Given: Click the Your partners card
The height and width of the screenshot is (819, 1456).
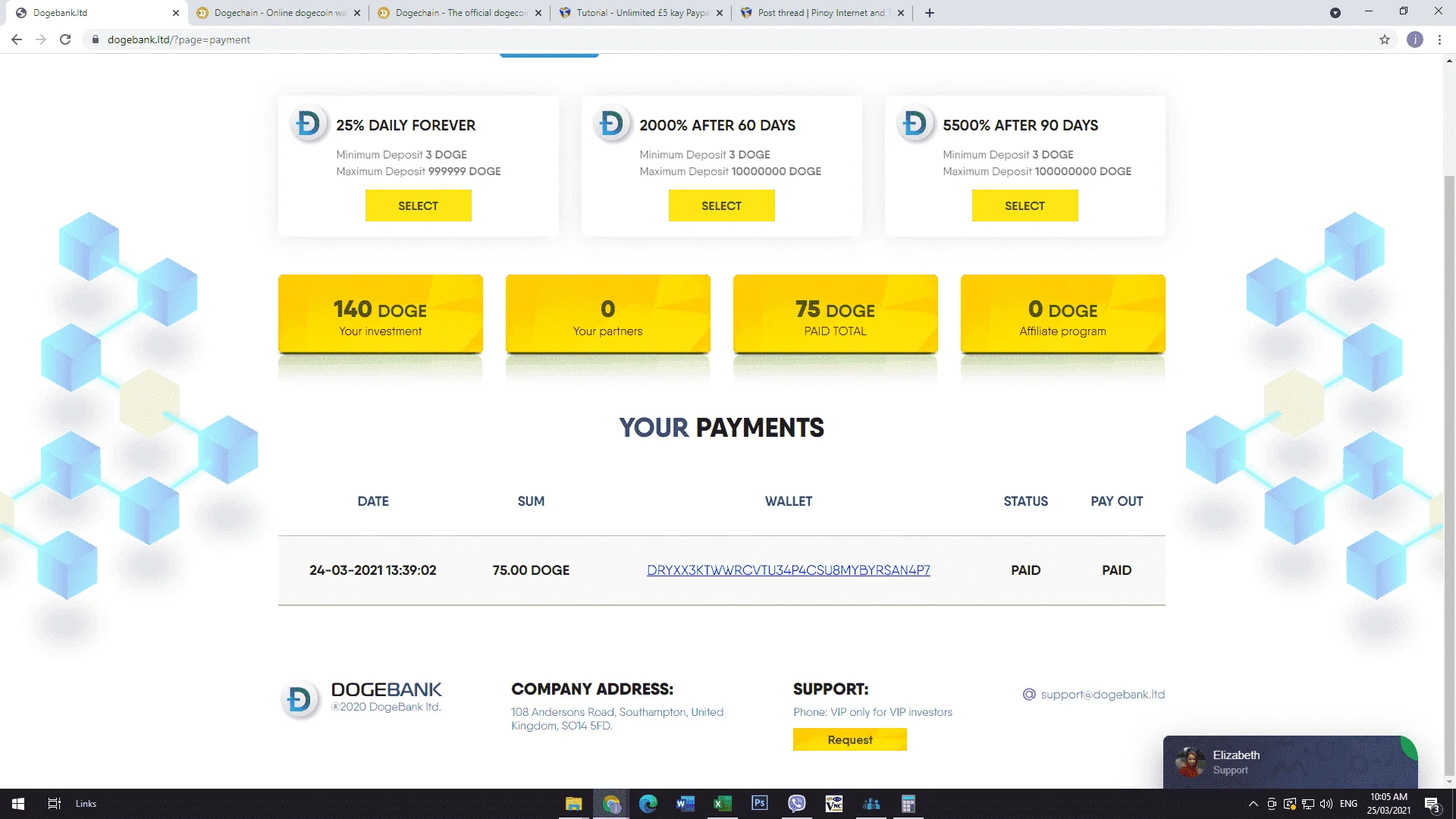Looking at the screenshot, I should pyautogui.click(x=608, y=314).
